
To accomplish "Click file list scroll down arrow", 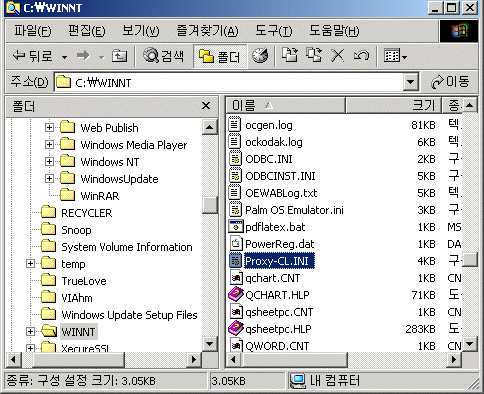I will point(470,343).
